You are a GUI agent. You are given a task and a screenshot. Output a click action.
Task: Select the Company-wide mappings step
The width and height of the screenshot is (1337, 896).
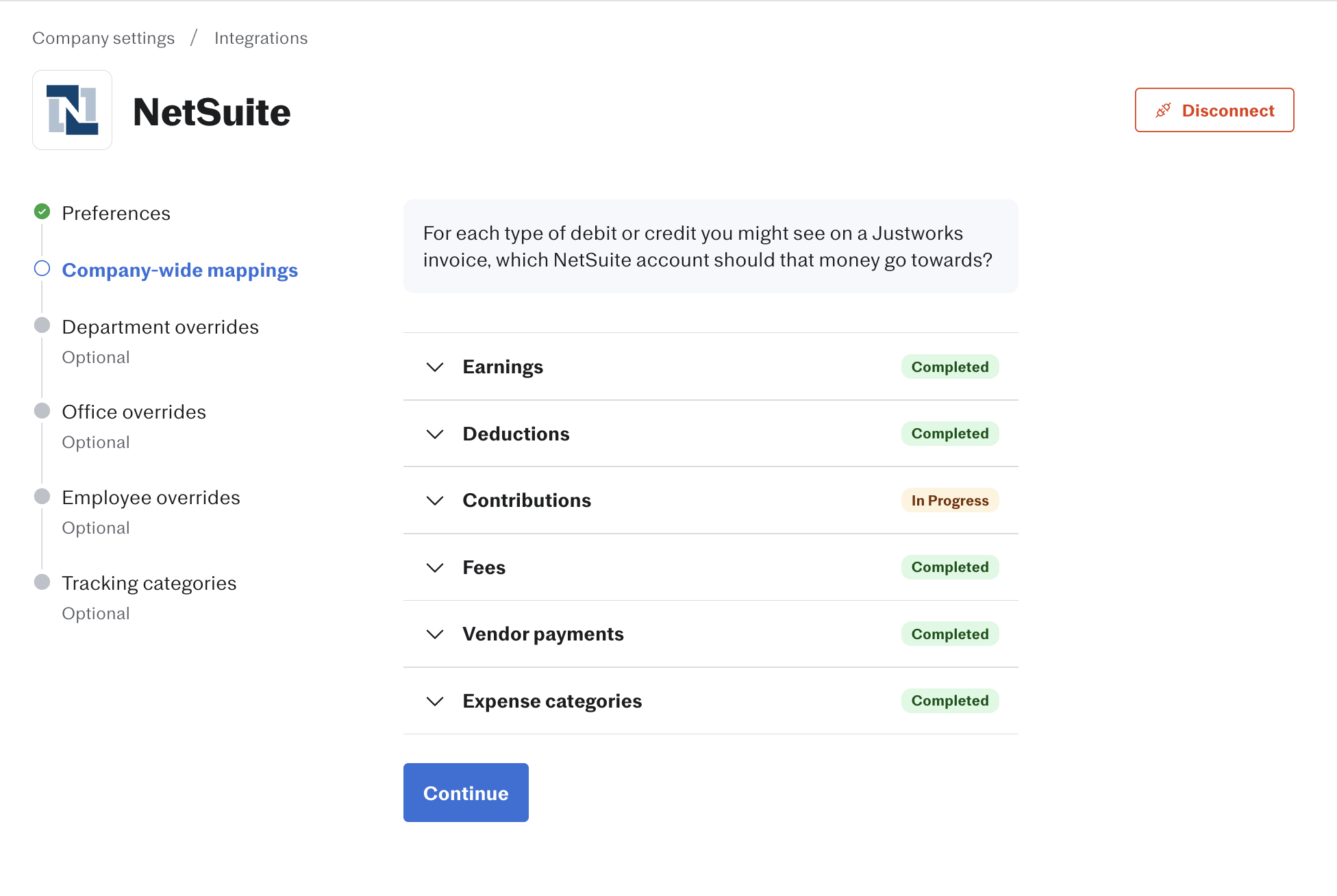180,271
